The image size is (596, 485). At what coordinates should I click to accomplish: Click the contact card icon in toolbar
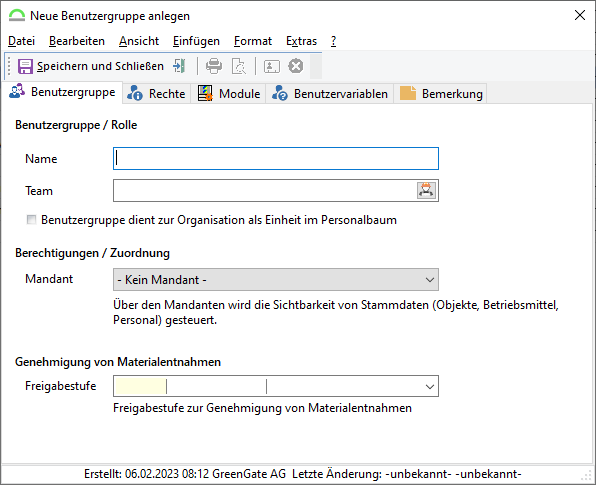pyautogui.click(x=272, y=66)
